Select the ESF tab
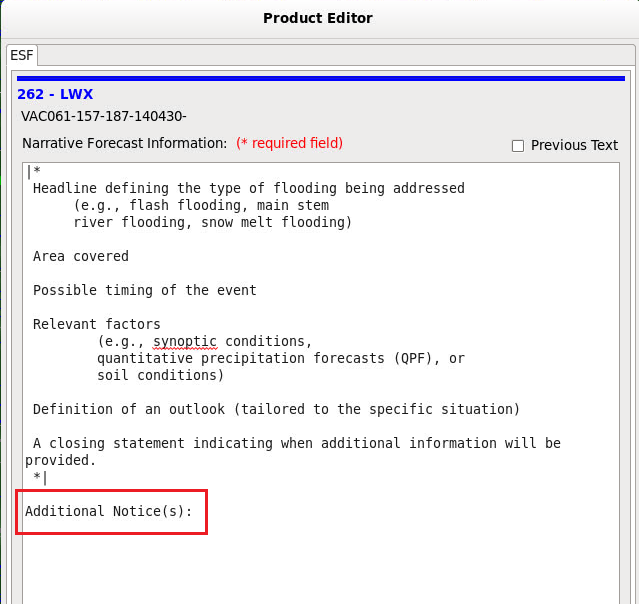Image resolution: width=639 pixels, height=604 pixels. [22, 55]
